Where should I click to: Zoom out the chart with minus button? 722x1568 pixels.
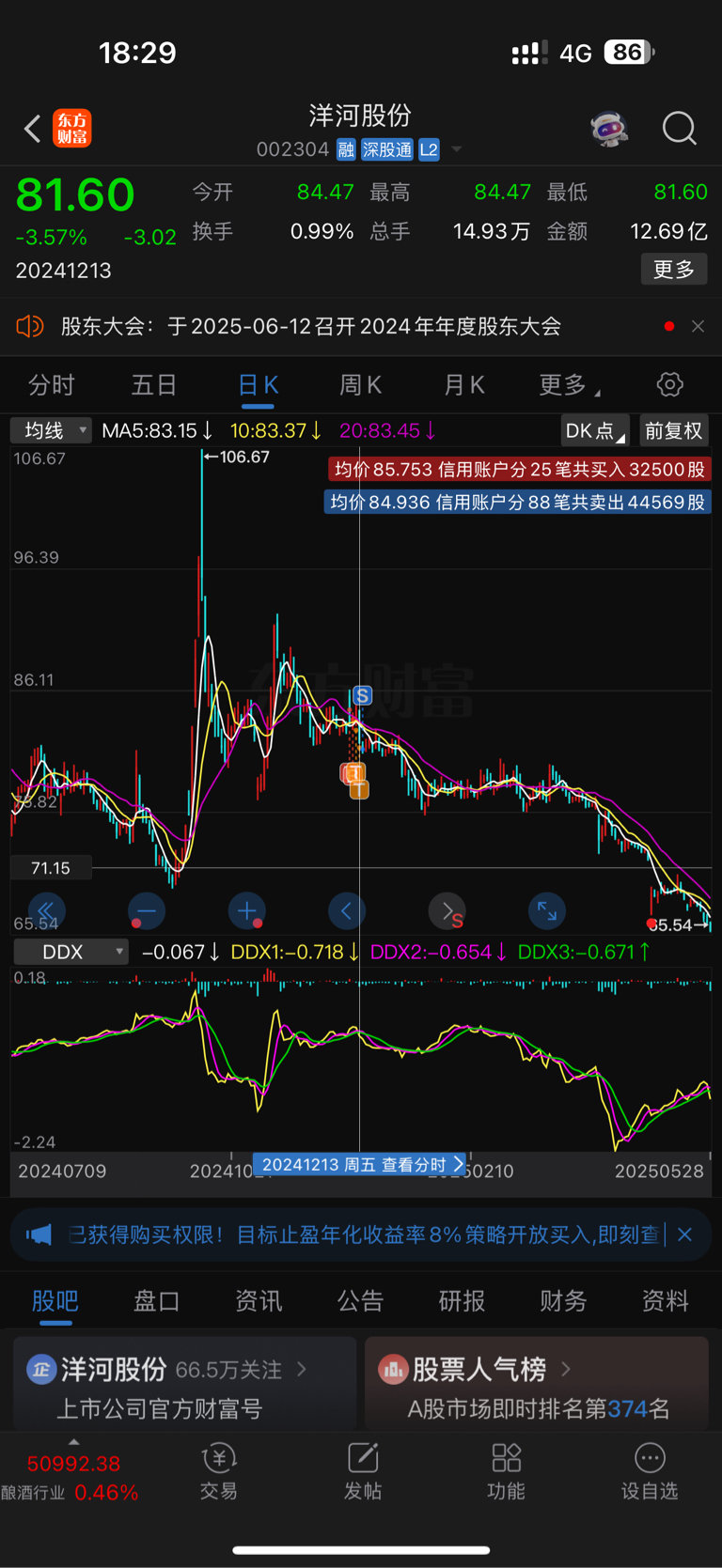[x=147, y=910]
